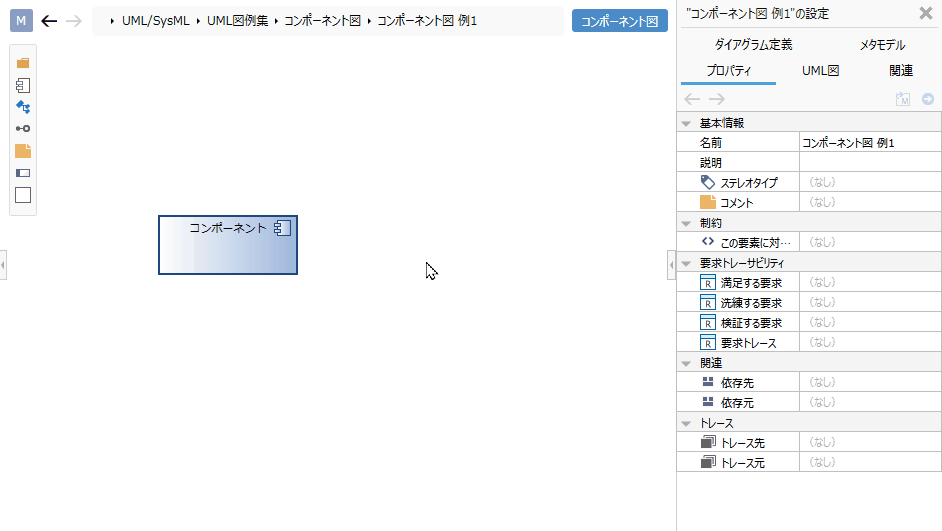Go forward with the grayed right arrow
This screenshot has height=531, width=942.
[x=73, y=21]
